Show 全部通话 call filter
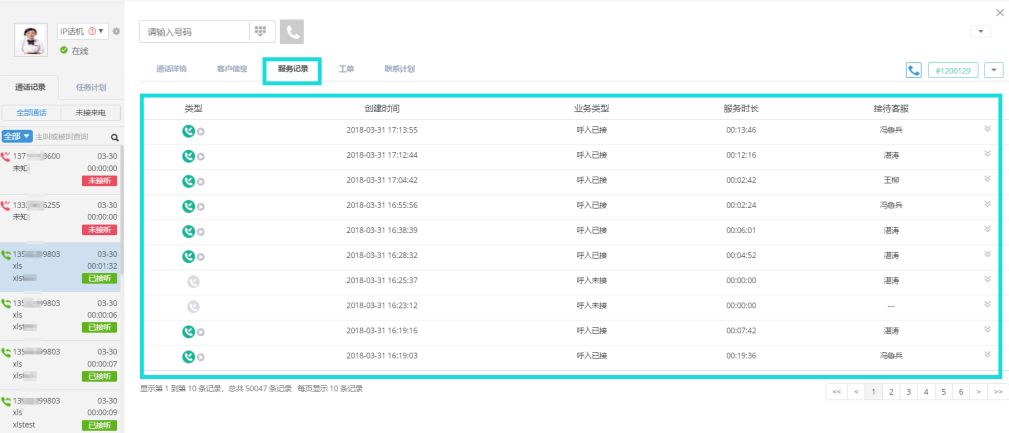1009x433 pixels. click(32, 113)
